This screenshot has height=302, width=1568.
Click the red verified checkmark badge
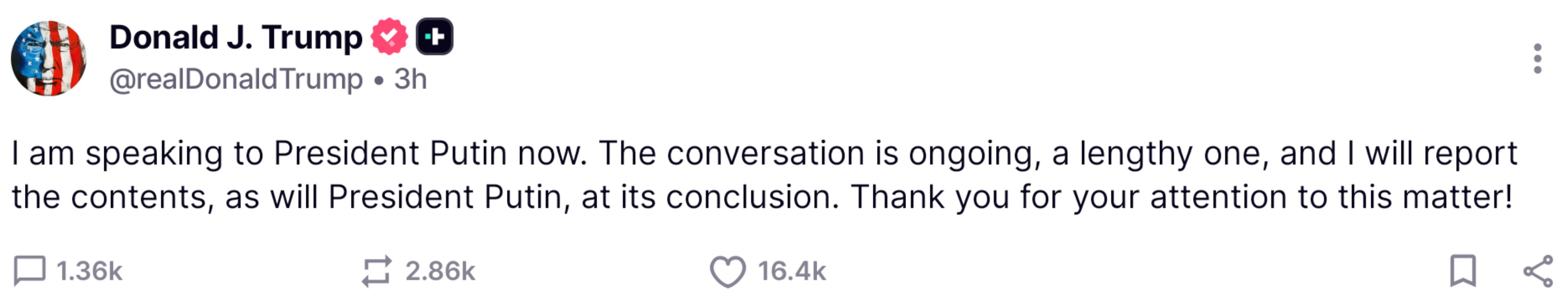tap(389, 36)
